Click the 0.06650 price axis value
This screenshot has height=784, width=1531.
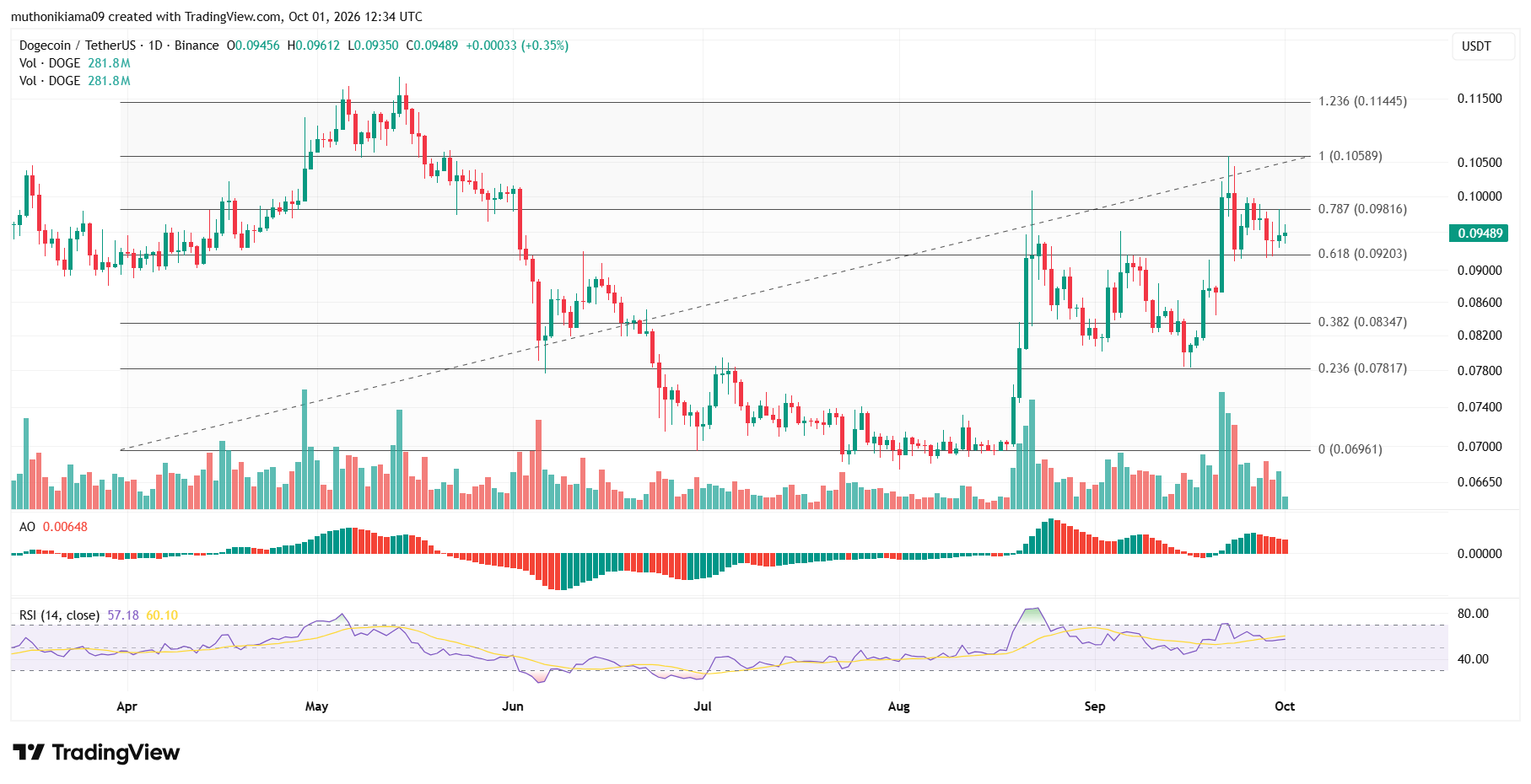1480,482
